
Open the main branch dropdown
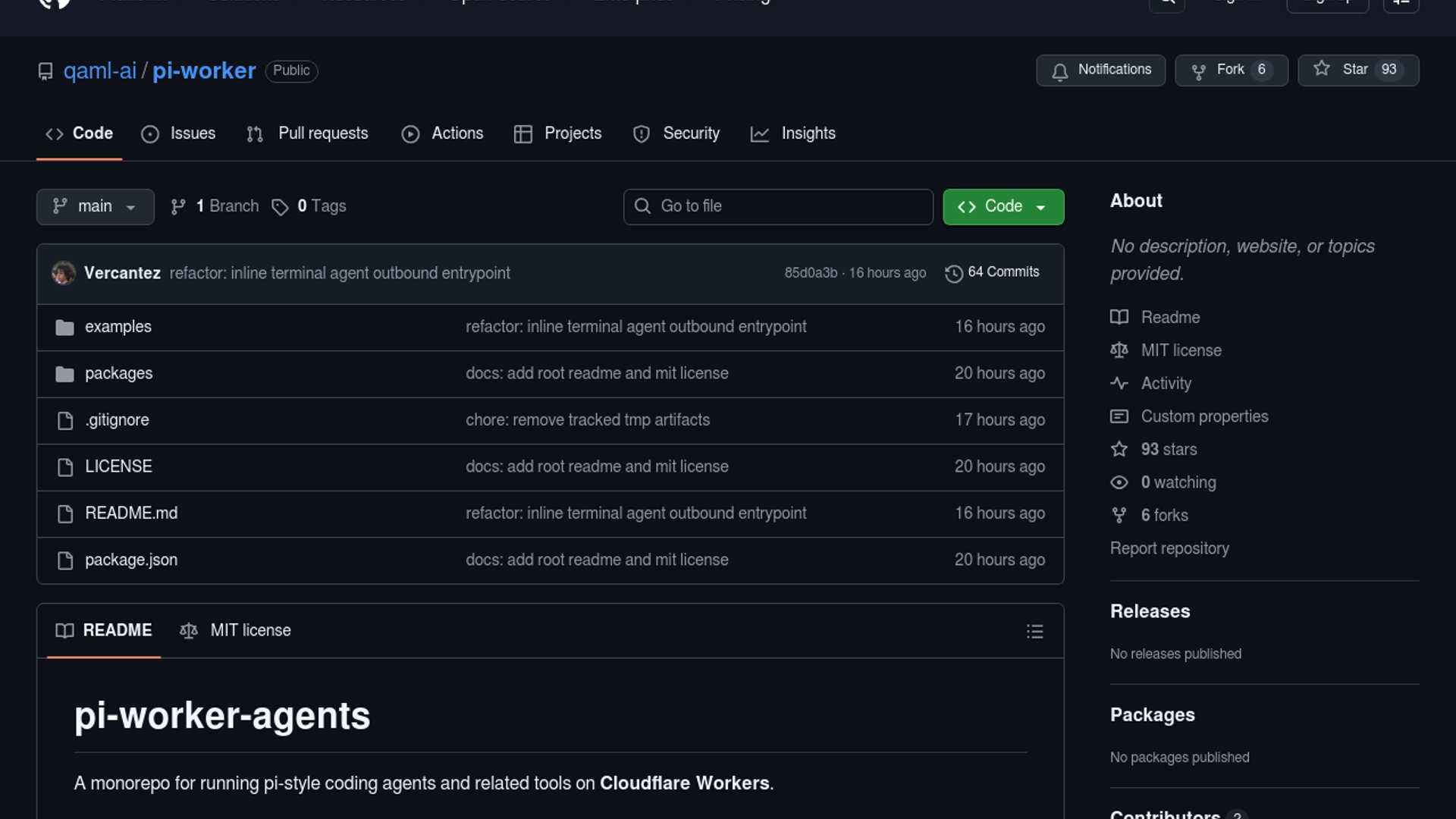coord(95,207)
